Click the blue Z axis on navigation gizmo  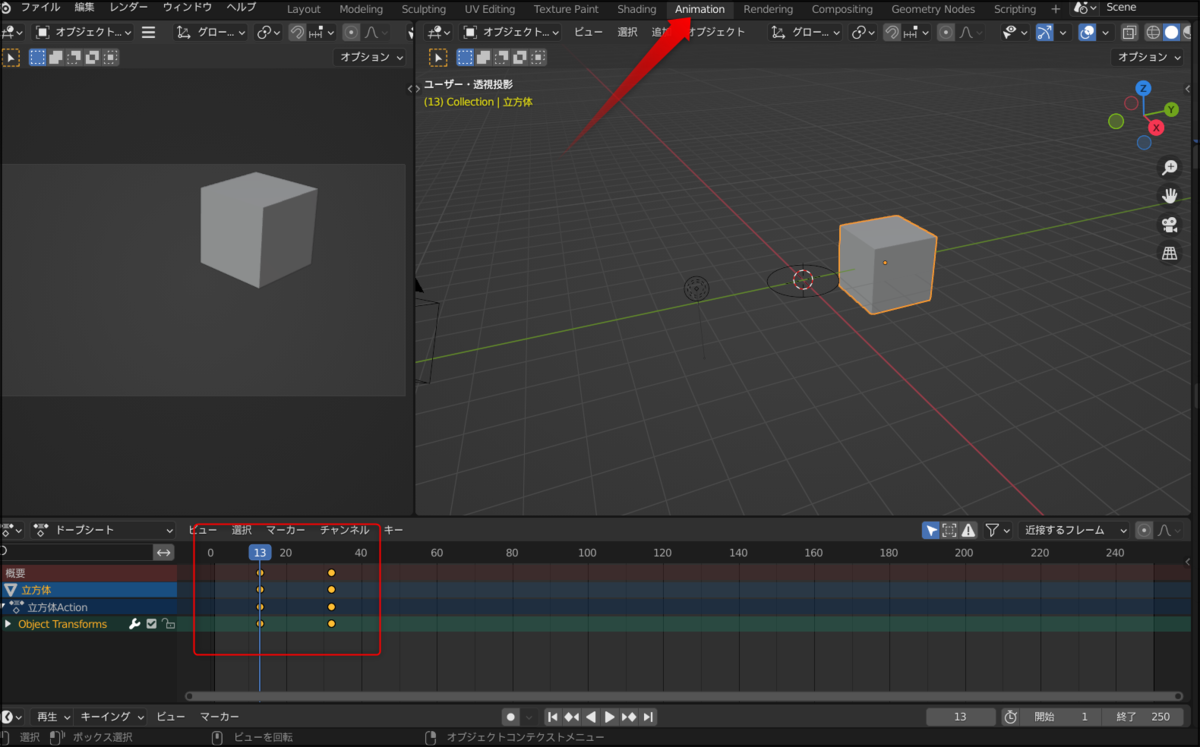point(1143,88)
